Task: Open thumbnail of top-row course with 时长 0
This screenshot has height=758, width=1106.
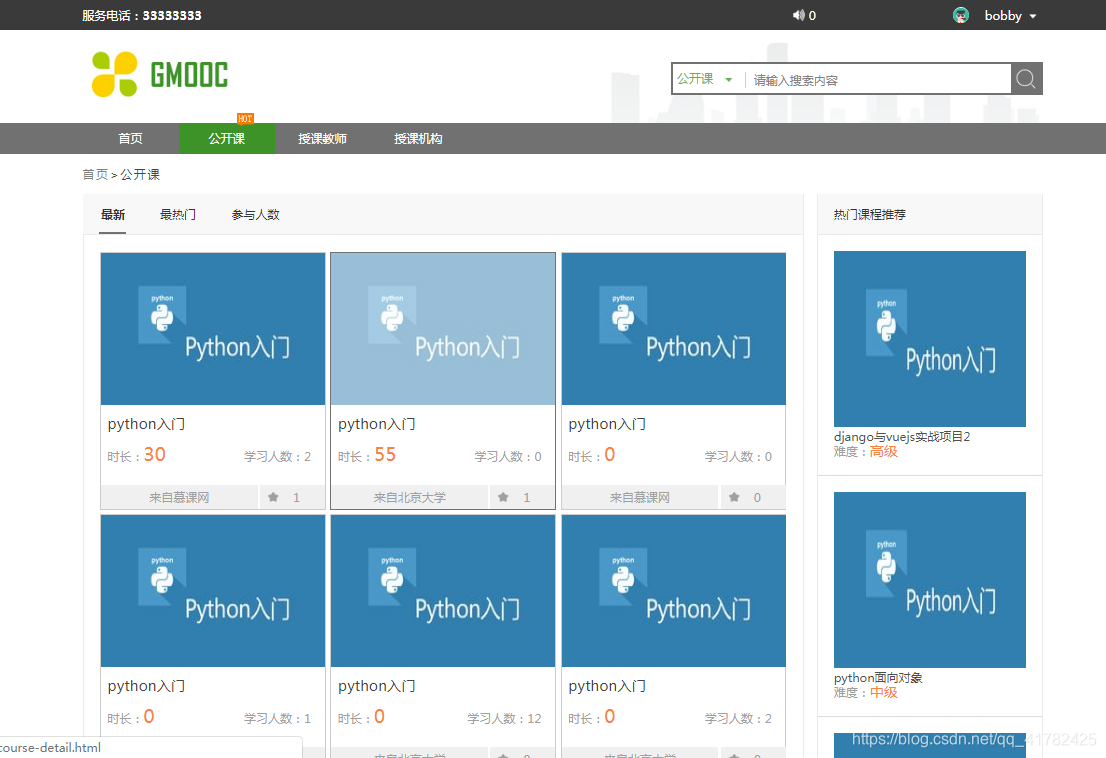Action: coord(674,329)
